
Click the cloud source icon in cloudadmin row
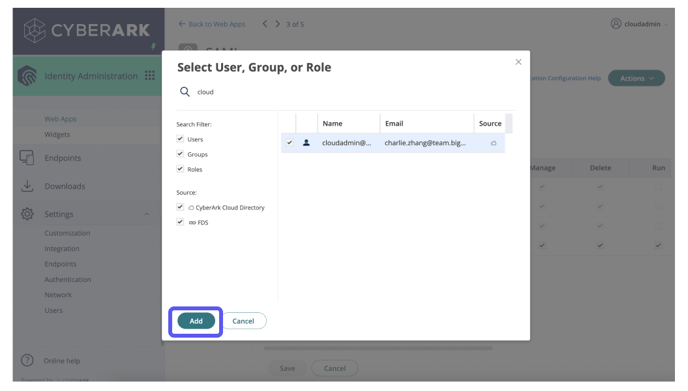click(x=494, y=143)
